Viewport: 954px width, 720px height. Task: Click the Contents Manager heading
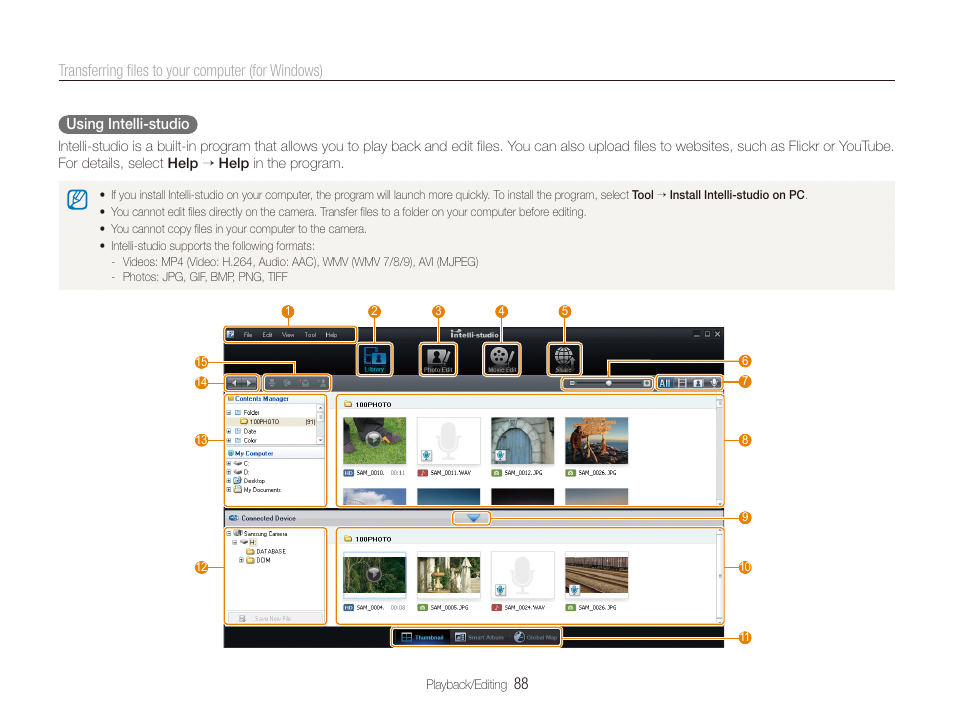262,399
